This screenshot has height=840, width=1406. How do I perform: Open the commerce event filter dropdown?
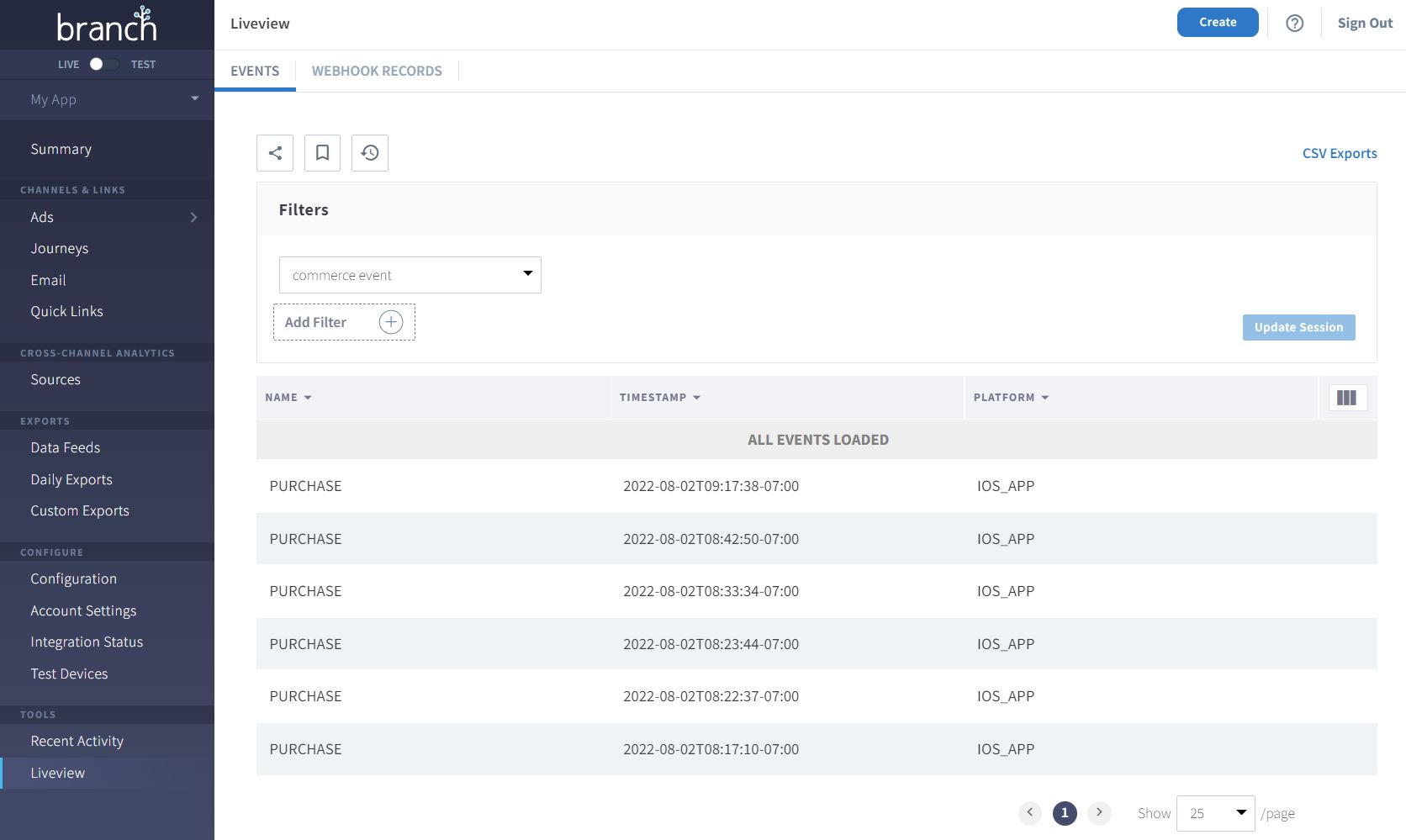[410, 275]
